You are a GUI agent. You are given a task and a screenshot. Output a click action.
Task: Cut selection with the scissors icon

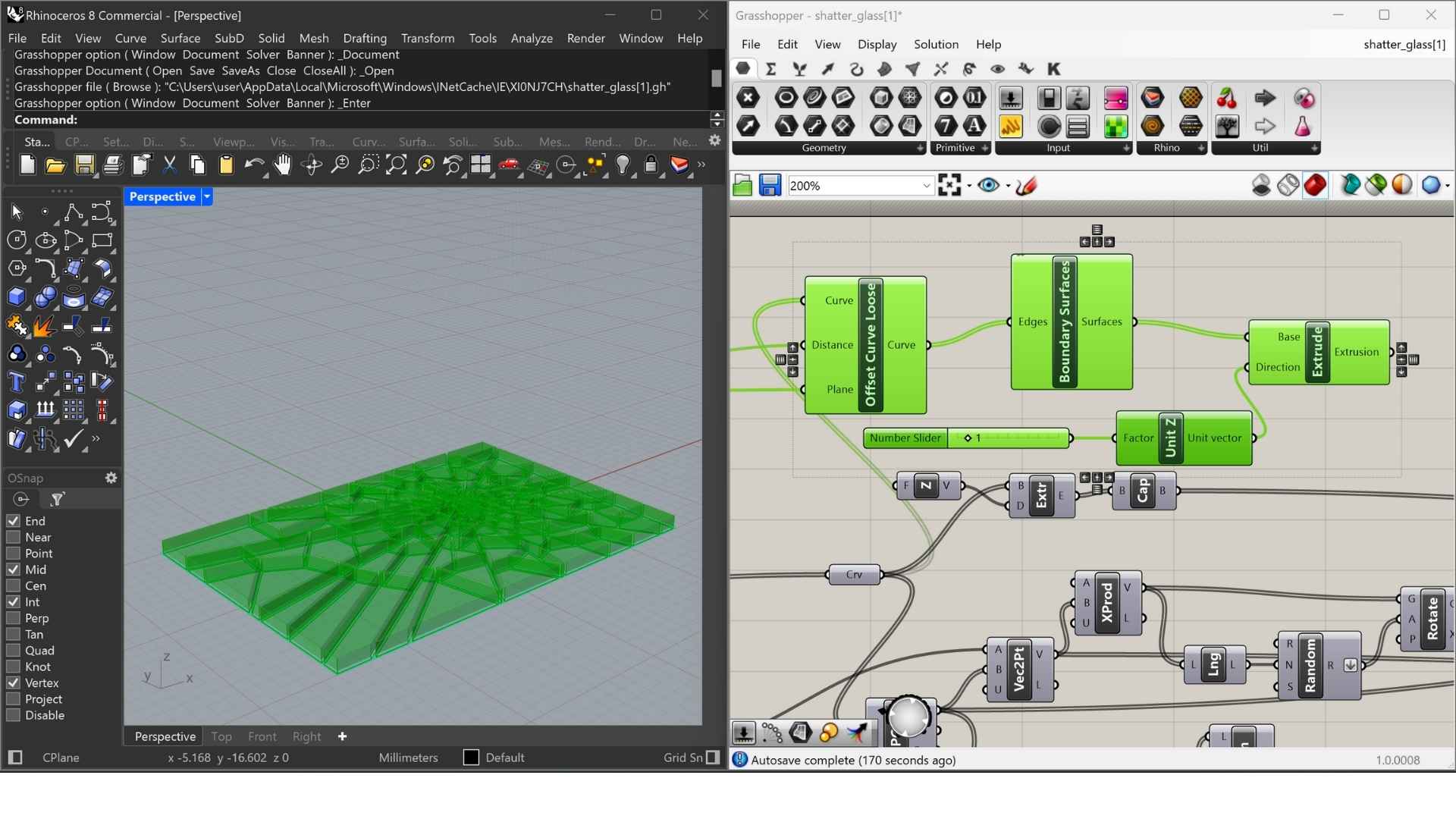point(169,165)
